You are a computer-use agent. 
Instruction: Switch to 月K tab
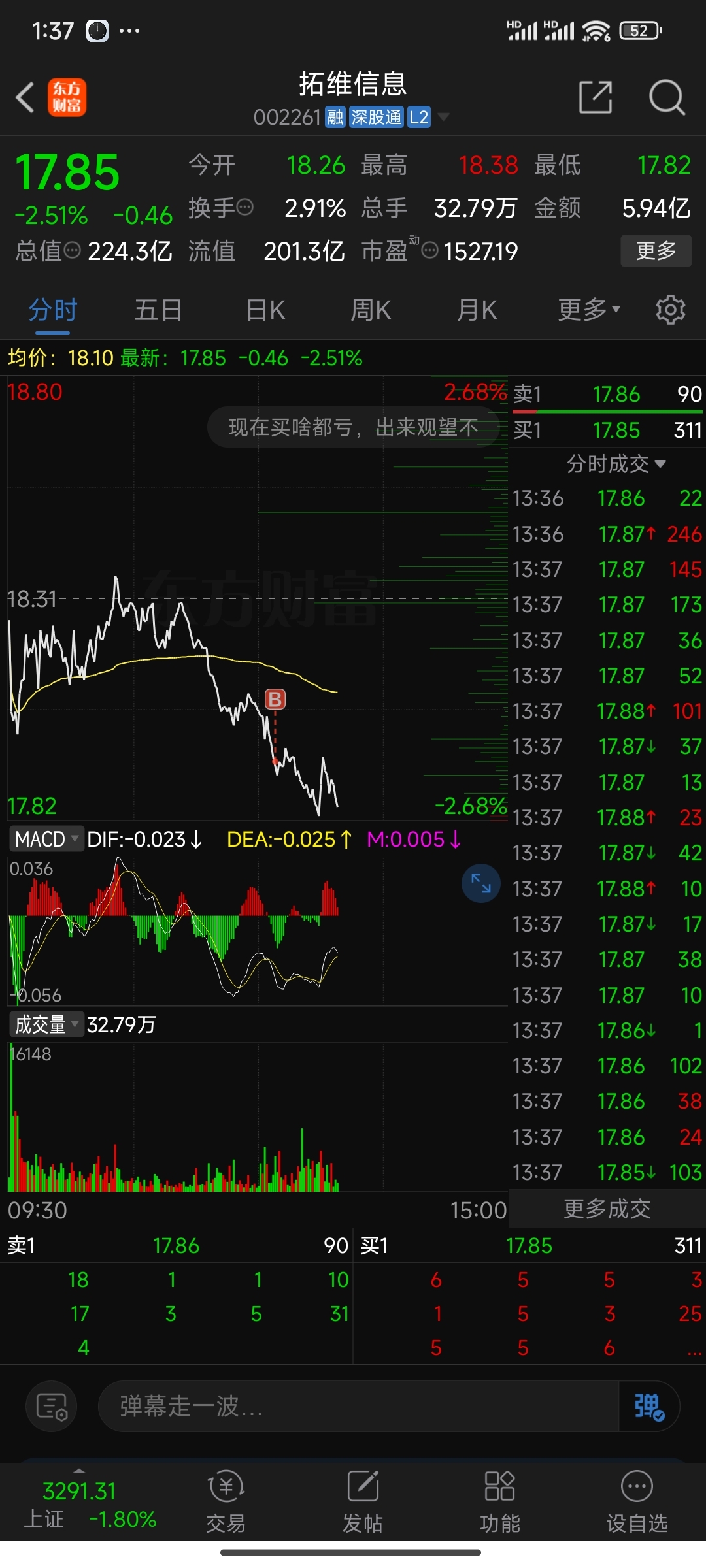(x=477, y=310)
